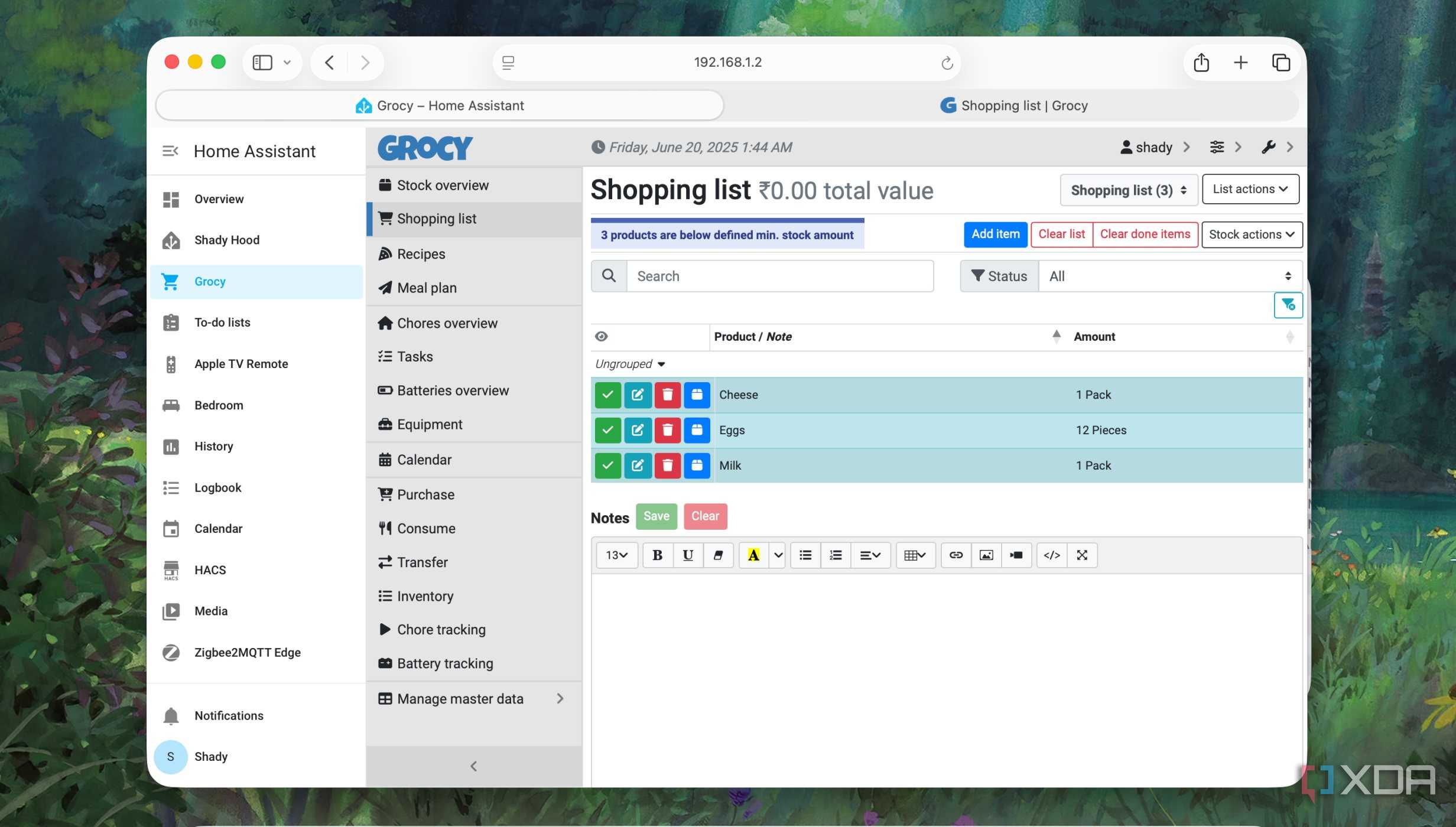Screen dimensions: 1456x827
Task: Toggle bold in Notes editor
Action: (657, 555)
